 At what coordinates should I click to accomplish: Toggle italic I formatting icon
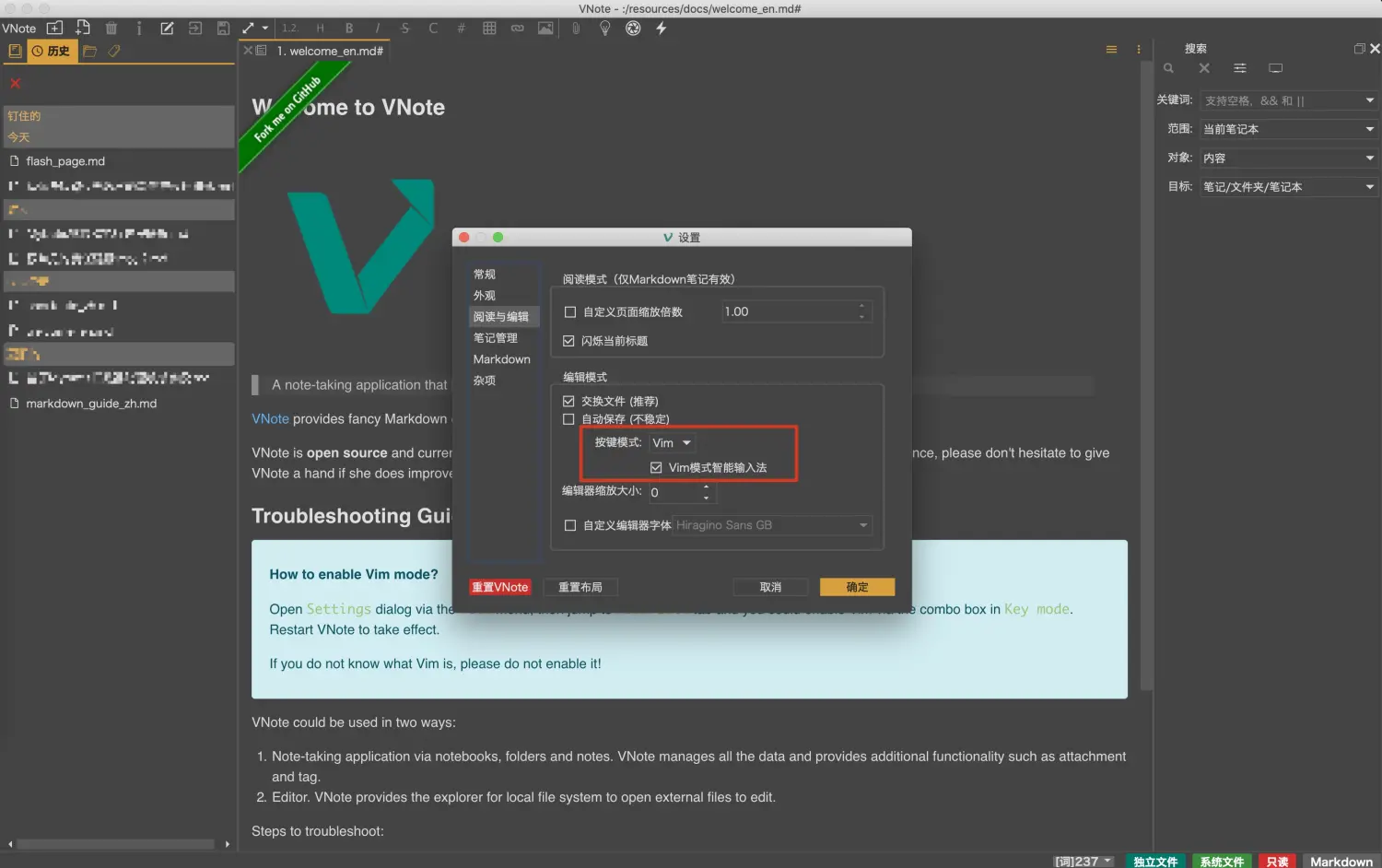[x=377, y=29]
